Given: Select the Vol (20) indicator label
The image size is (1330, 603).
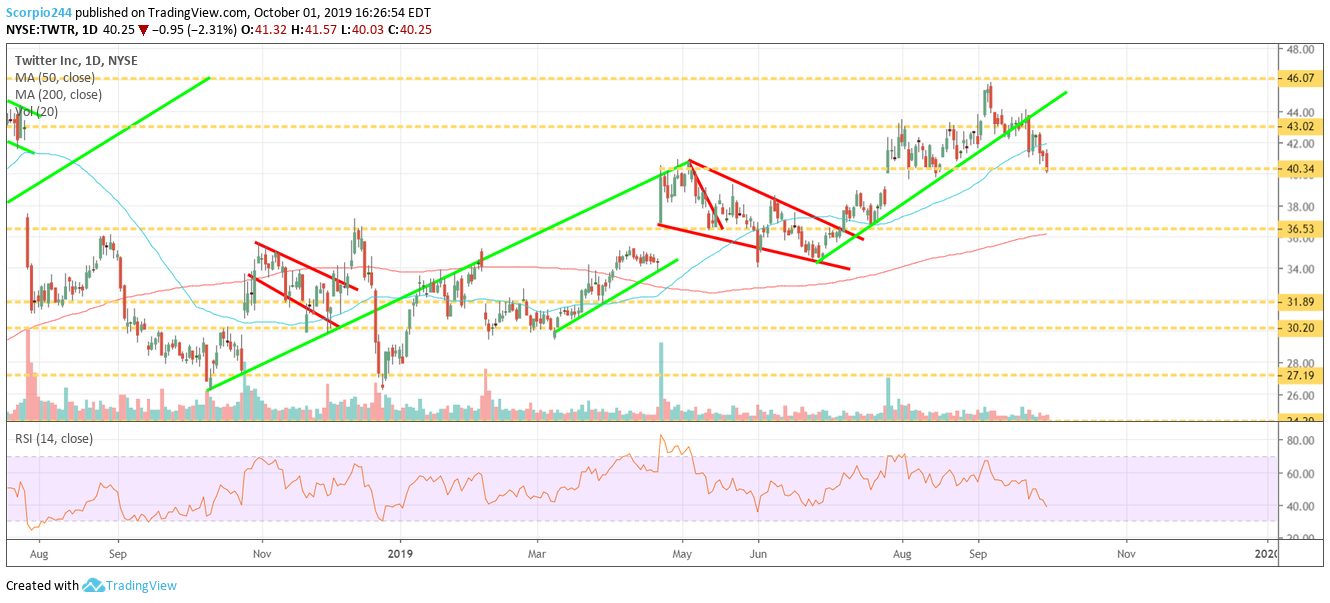Looking at the screenshot, I should pos(36,112).
